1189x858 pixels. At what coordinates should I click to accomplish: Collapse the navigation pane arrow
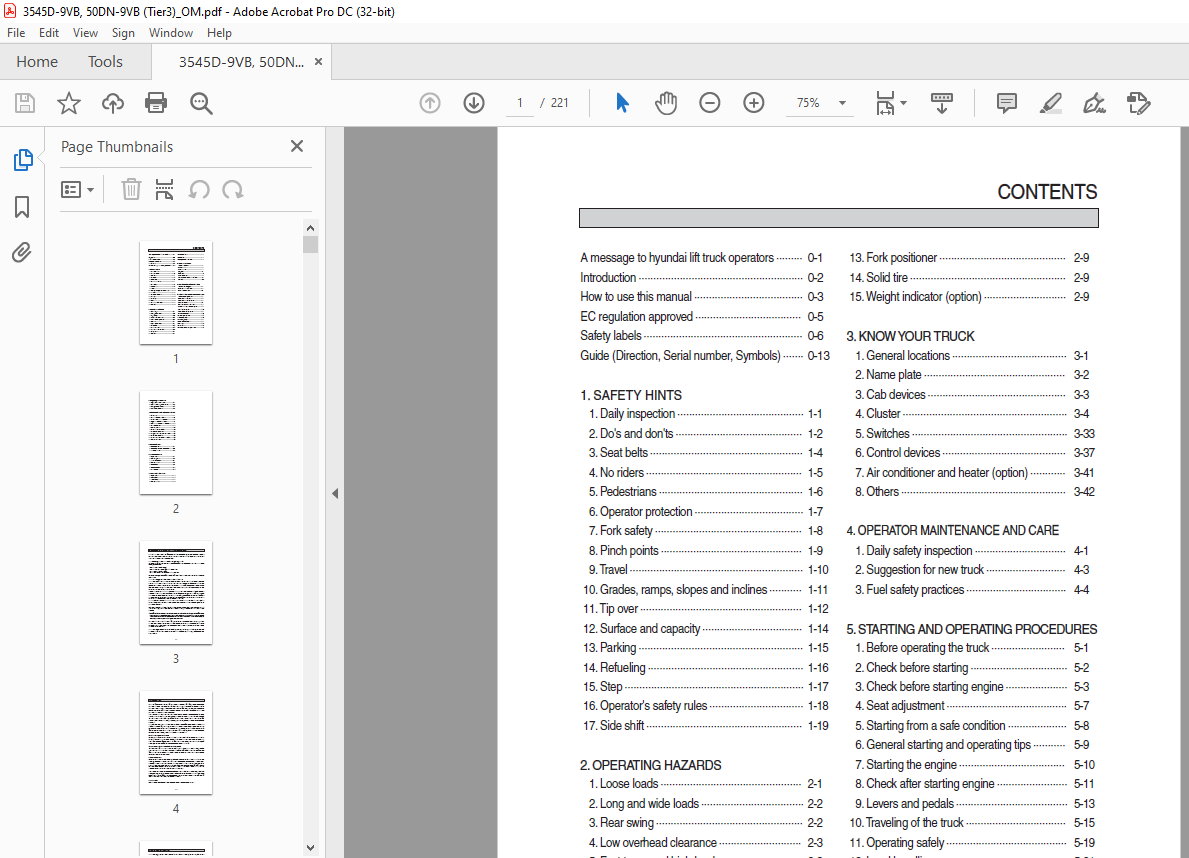(x=335, y=493)
